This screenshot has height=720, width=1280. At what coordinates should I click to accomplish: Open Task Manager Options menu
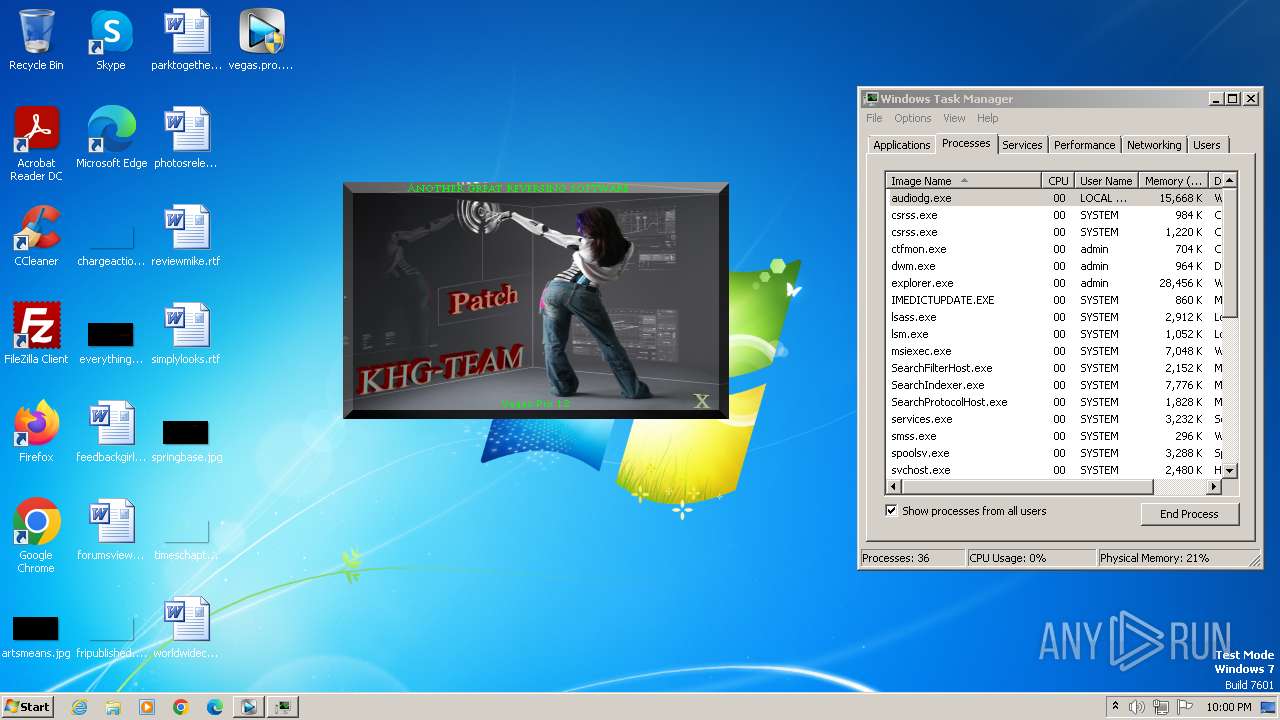click(912, 118)
